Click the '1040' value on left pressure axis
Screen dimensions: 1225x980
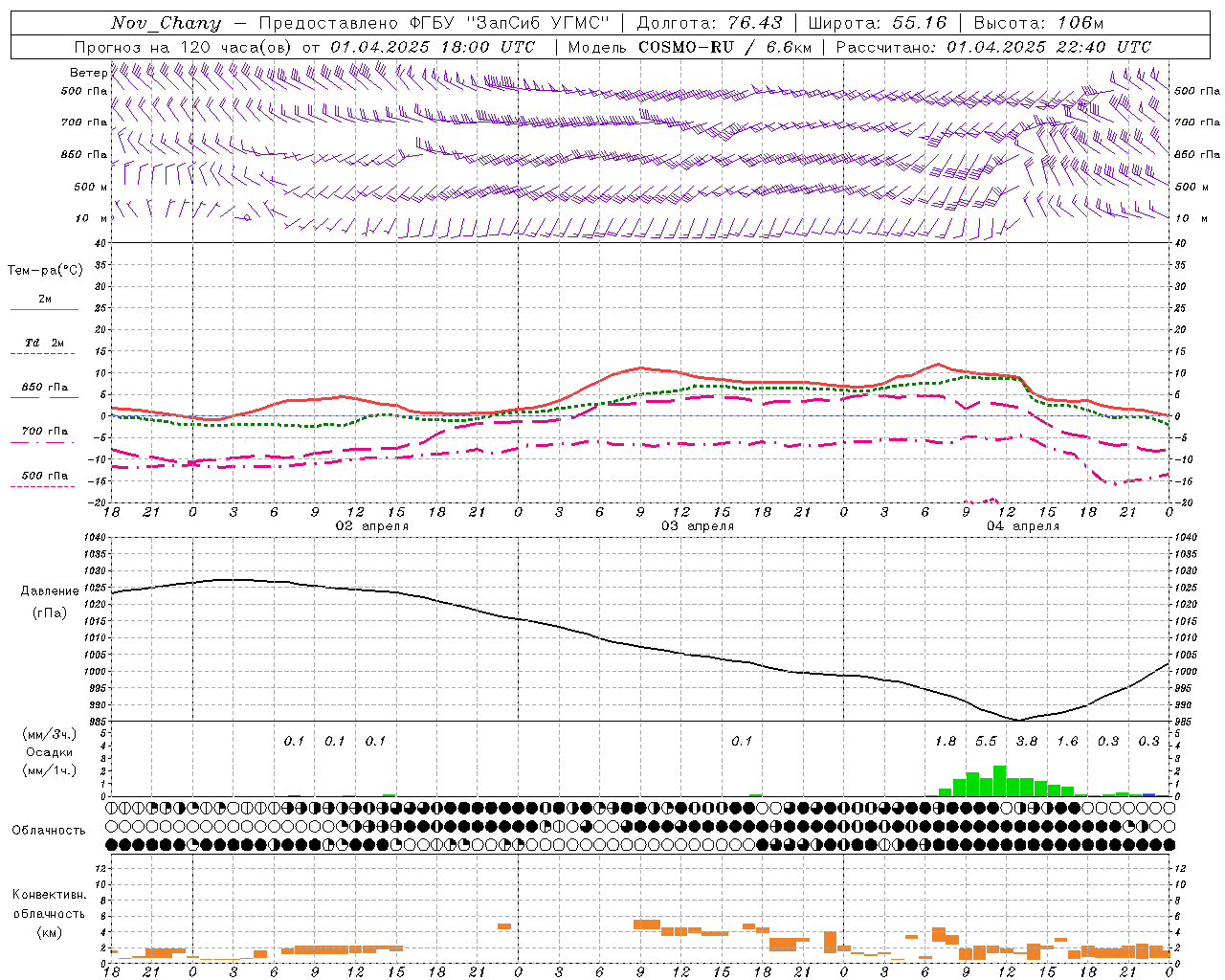click(94, 538)
